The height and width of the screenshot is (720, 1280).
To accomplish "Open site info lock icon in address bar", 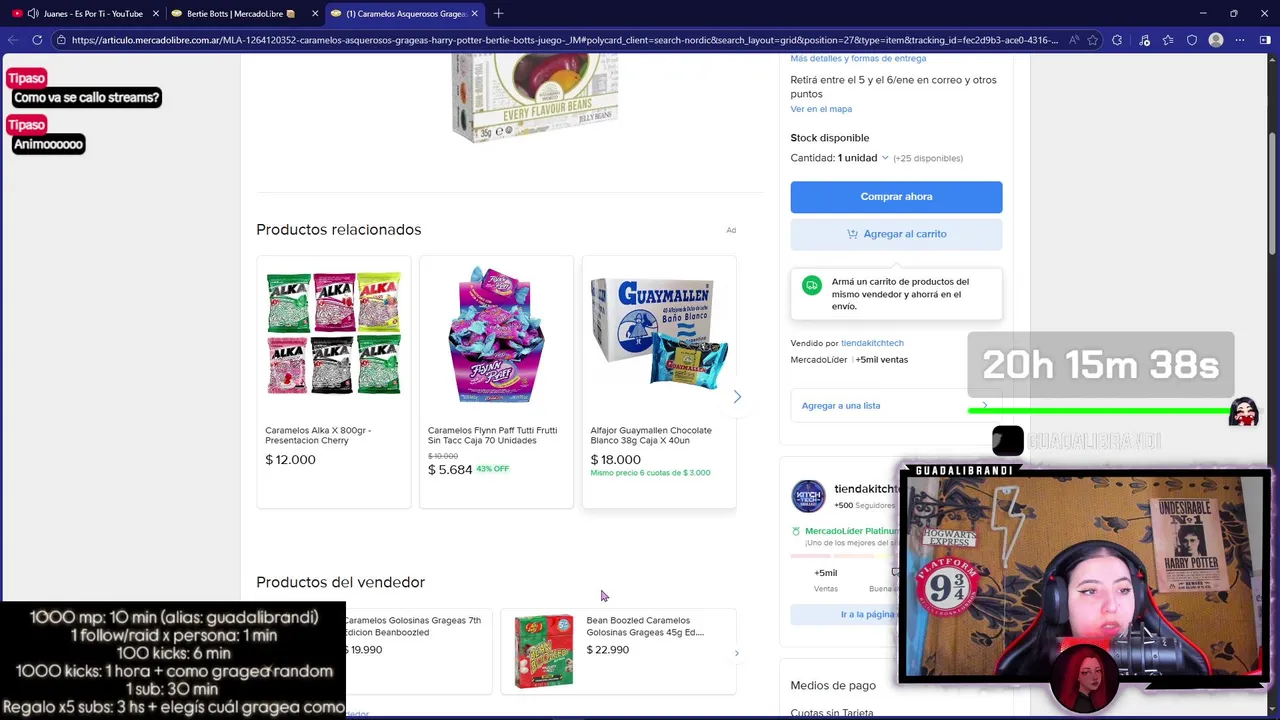I will (x=61, y=40).
